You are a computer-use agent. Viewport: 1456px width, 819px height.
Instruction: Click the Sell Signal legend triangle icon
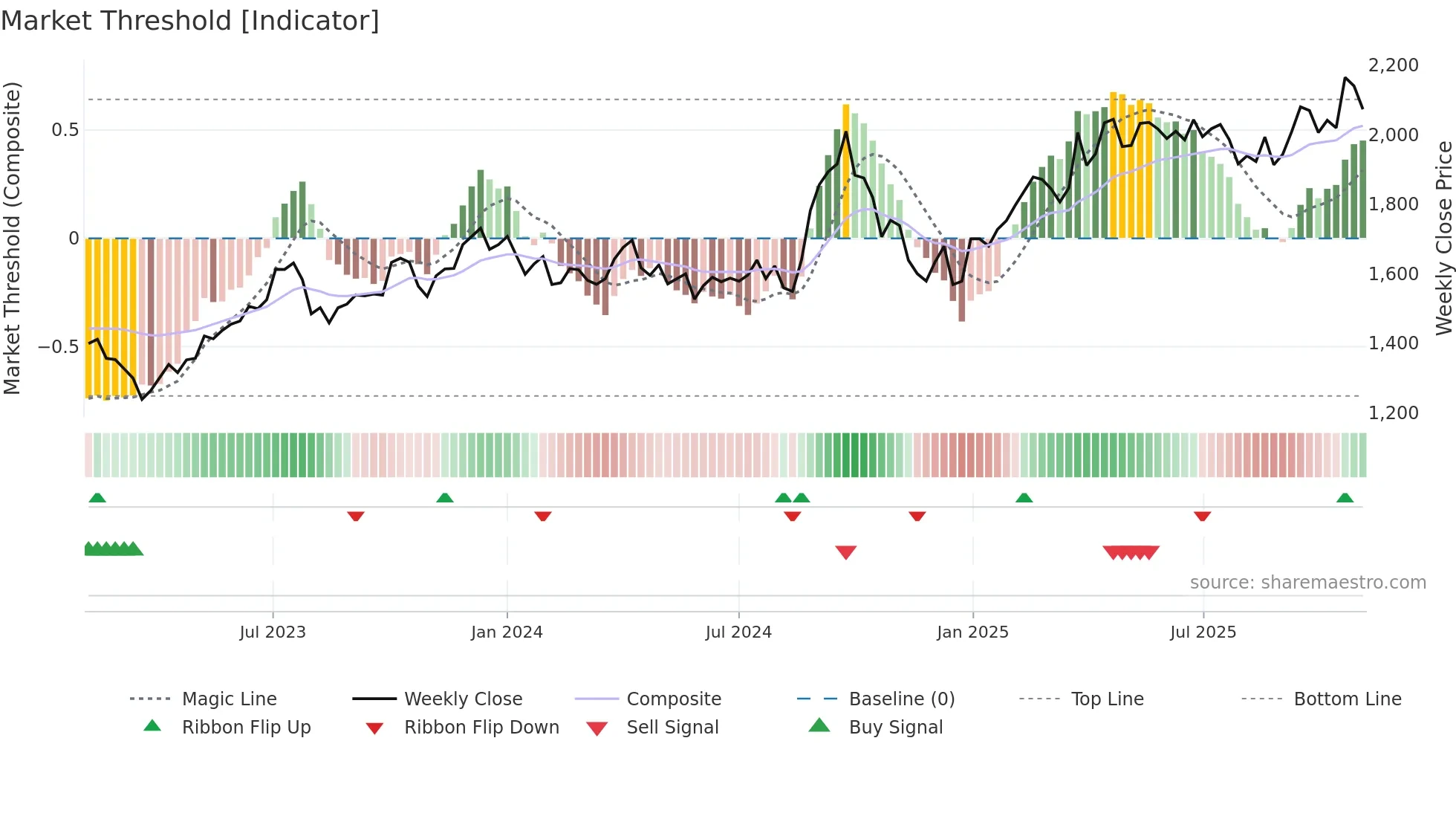click(597, 728)
